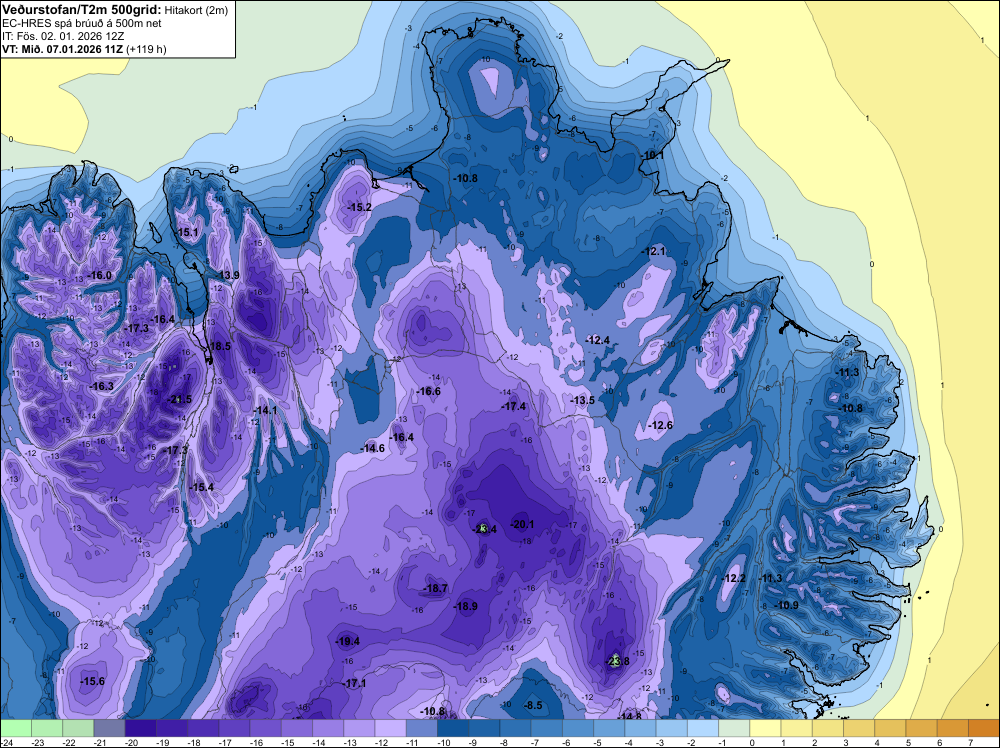Select the 'VT: Mið. 07.01.2026 11Z' valid time
Viewport: 1000px width, 748px height.
pyautogui.click(x=62, y=49)
